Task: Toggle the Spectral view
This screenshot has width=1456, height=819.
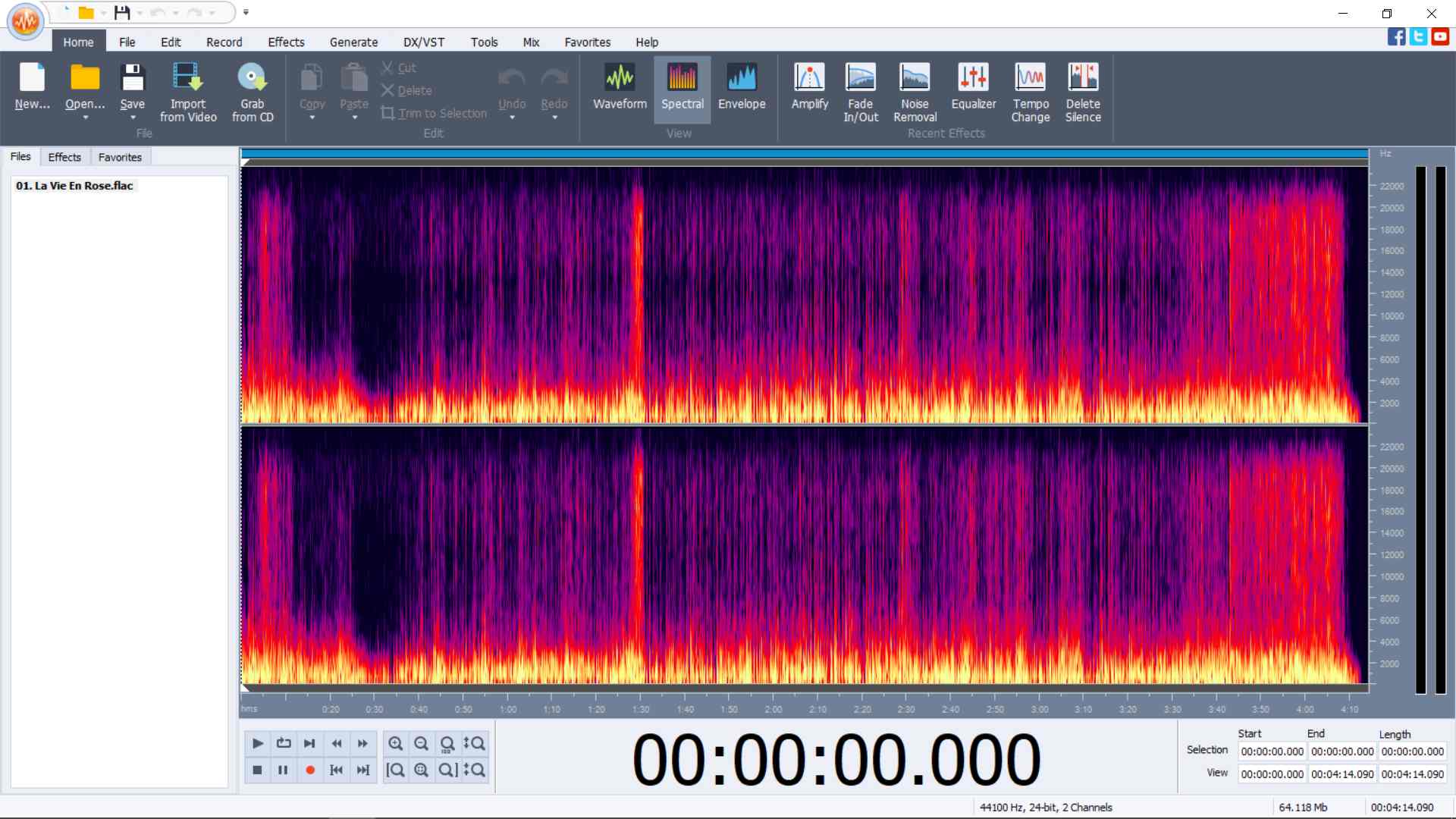Action: [682, 89]
